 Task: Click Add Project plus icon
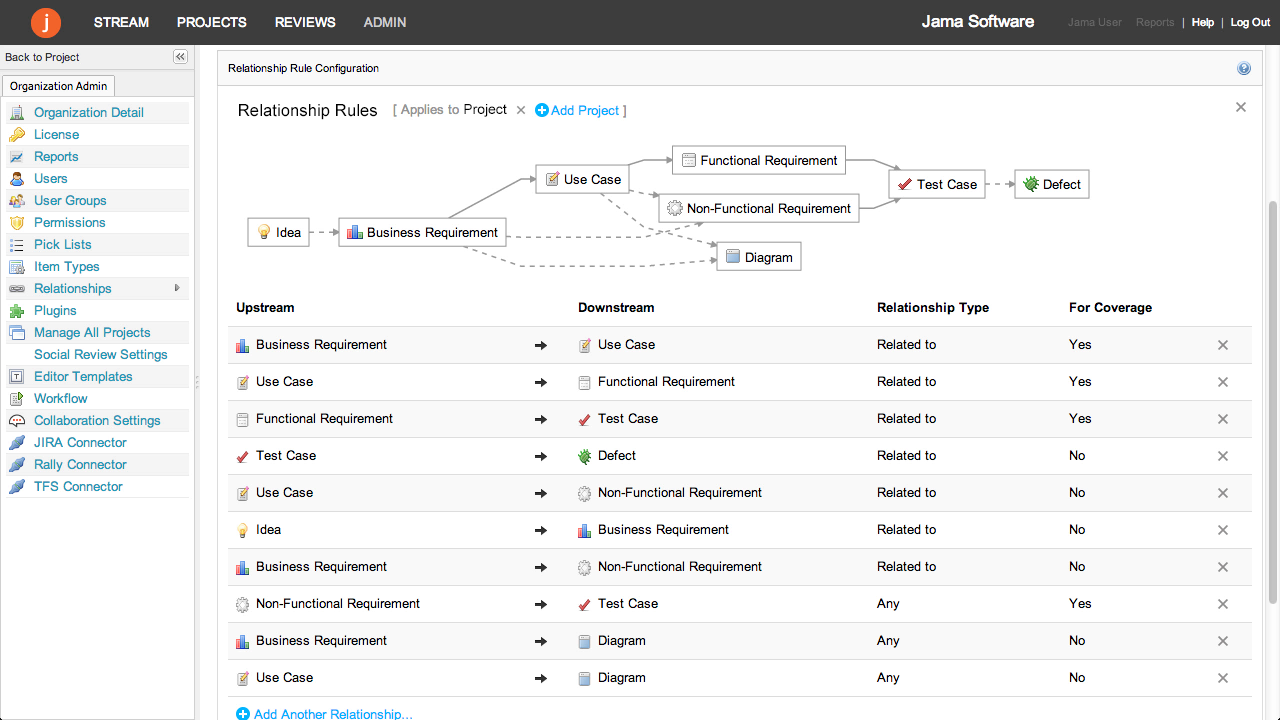542,110
